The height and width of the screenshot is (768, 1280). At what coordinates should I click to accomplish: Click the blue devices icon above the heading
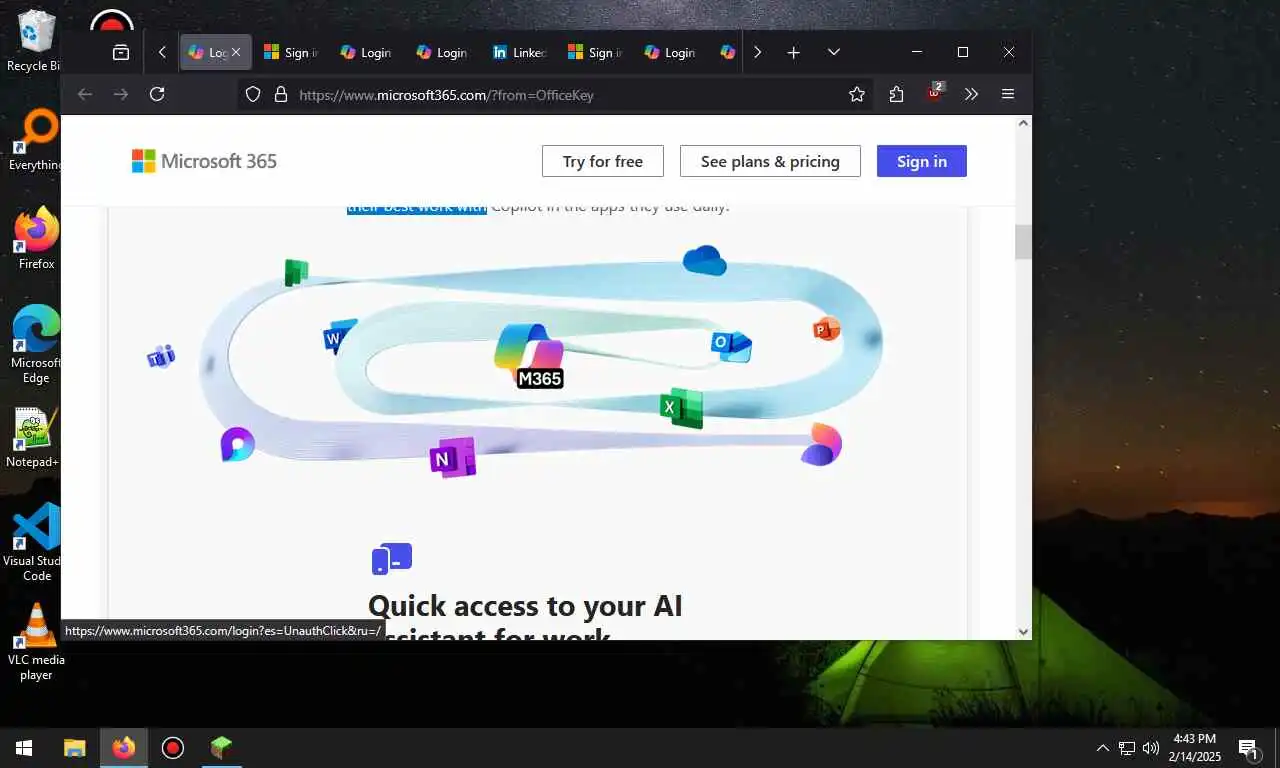[x=392, y=559]
